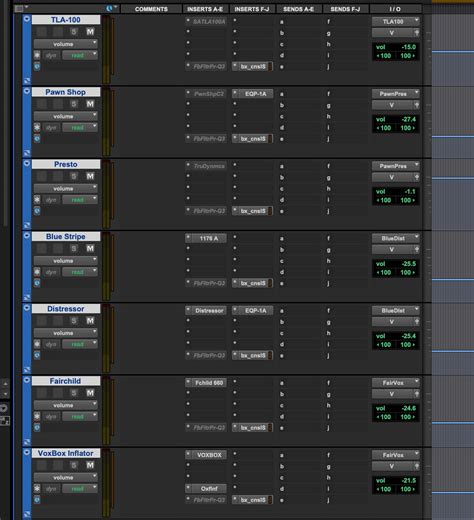Image resolution: width=474 pixels, height=520 pixels.
Task: Click the freeze icon on Fairchild track
Action: [37, 416]
